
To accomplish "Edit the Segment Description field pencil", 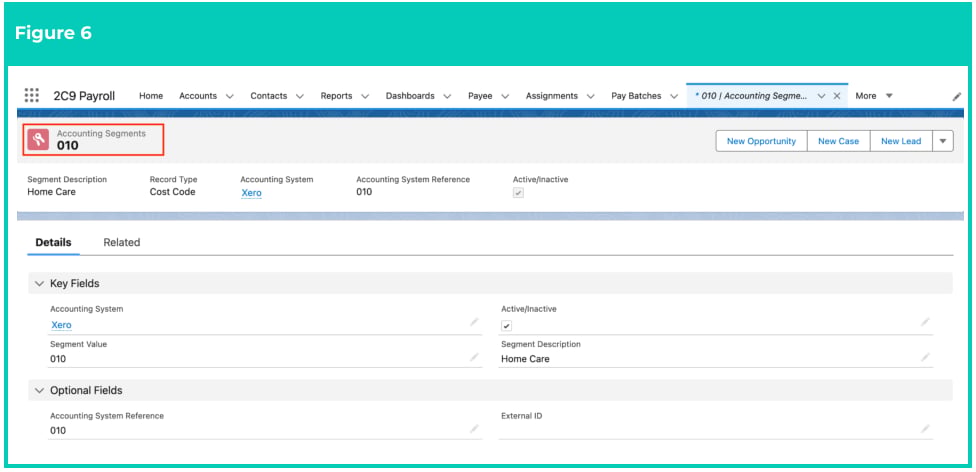I will (926, 357).
